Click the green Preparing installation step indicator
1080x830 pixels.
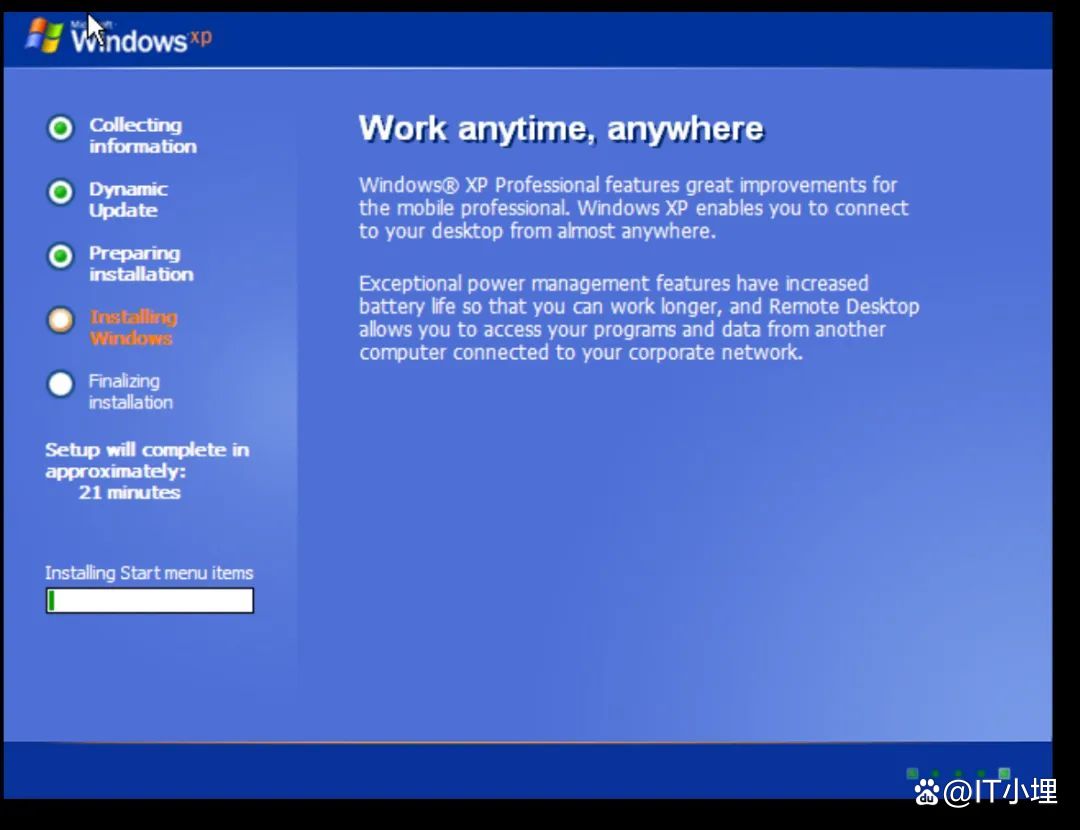pos(61,256)
